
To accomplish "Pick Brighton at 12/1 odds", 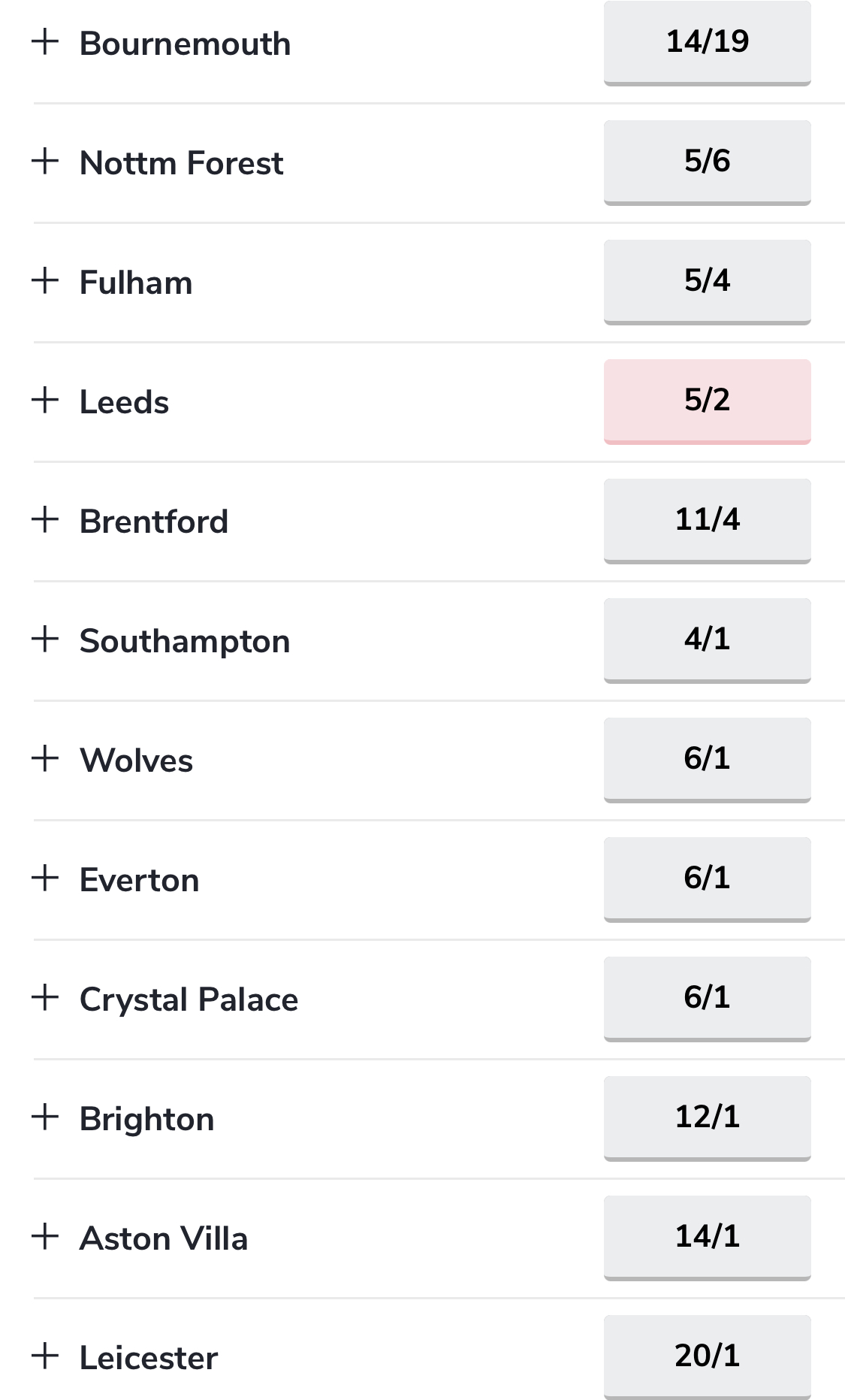I will tap(708, 1118).
